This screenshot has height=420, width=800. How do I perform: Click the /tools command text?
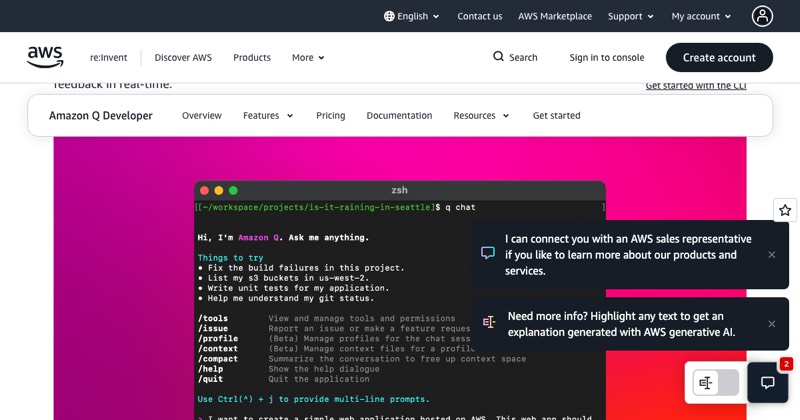point(213,318)
